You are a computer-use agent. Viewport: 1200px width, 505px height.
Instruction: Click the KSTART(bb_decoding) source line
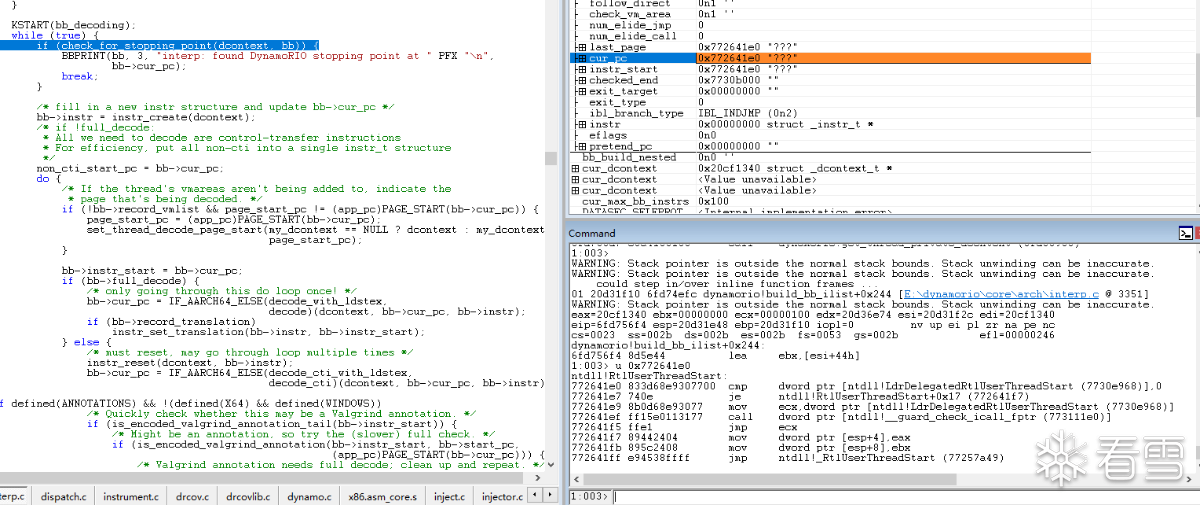(x=74, y=23)
